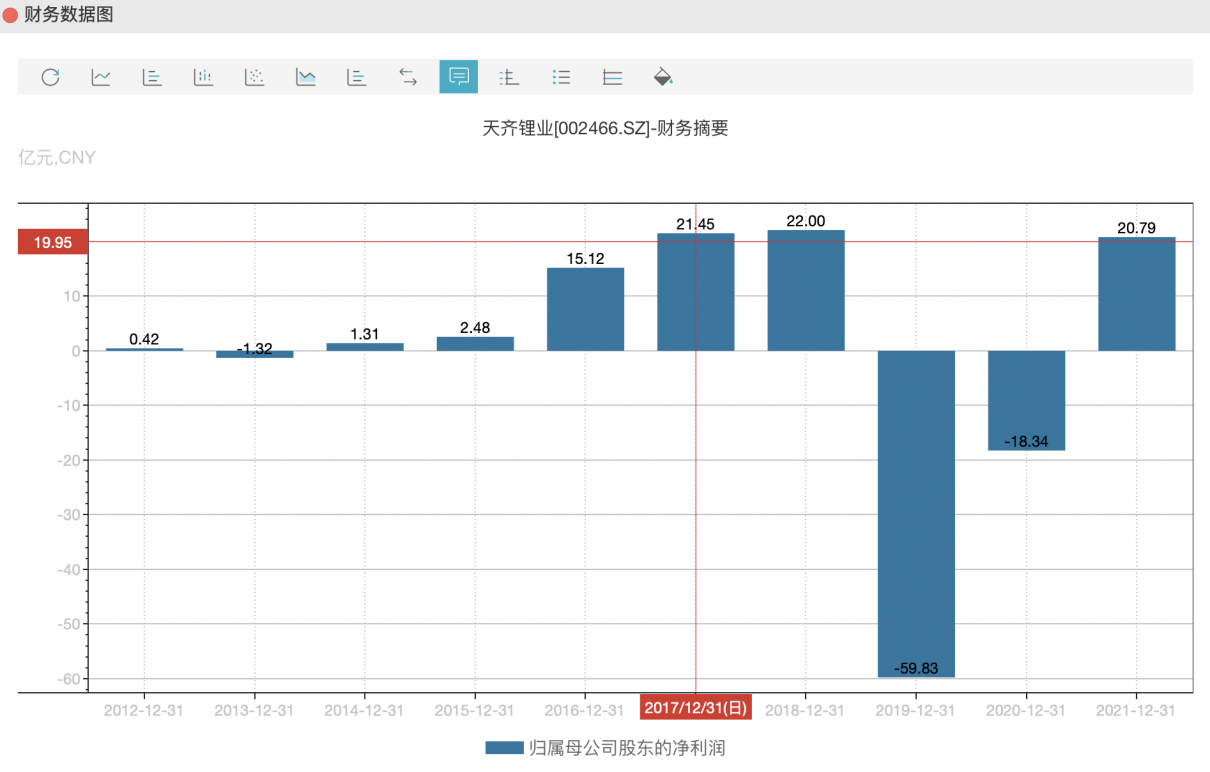
Task: Open the paint bucket fill color tool
Action: coord(663,77)
